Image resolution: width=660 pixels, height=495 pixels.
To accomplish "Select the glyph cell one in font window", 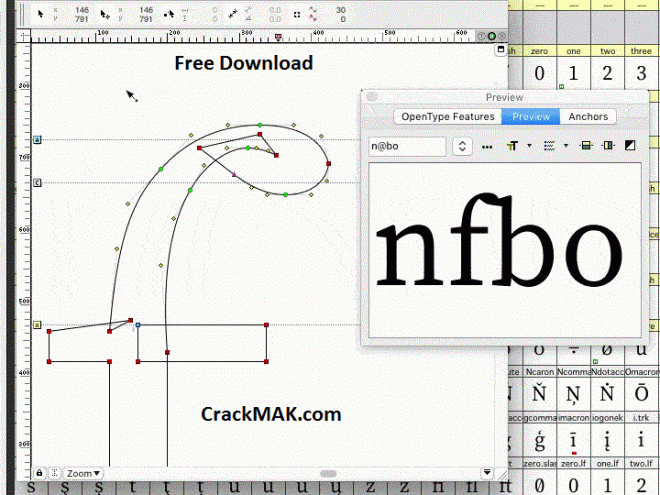I will tap(573, 68).
